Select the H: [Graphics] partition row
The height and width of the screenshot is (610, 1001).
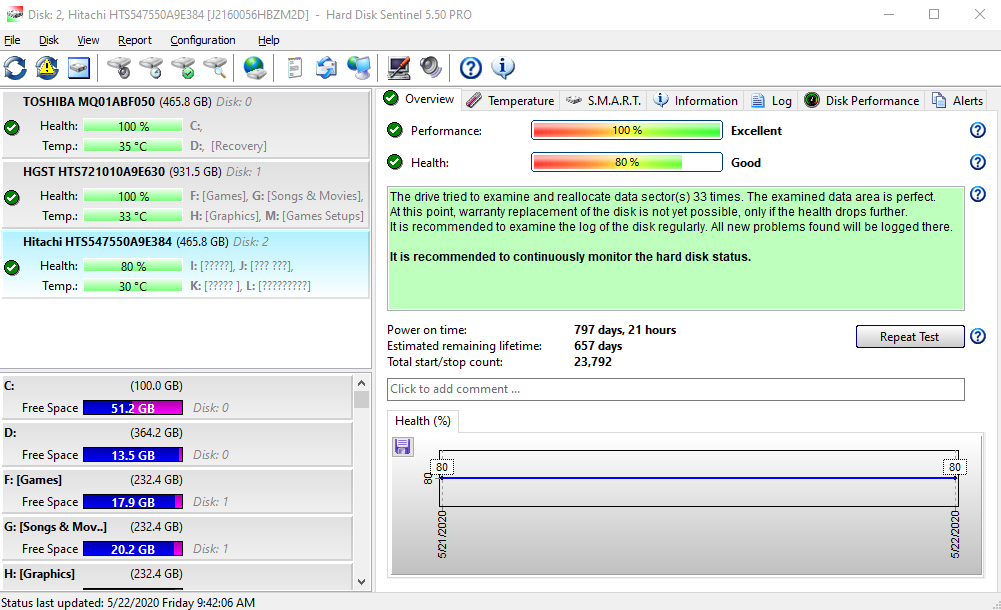coord(177,577)
